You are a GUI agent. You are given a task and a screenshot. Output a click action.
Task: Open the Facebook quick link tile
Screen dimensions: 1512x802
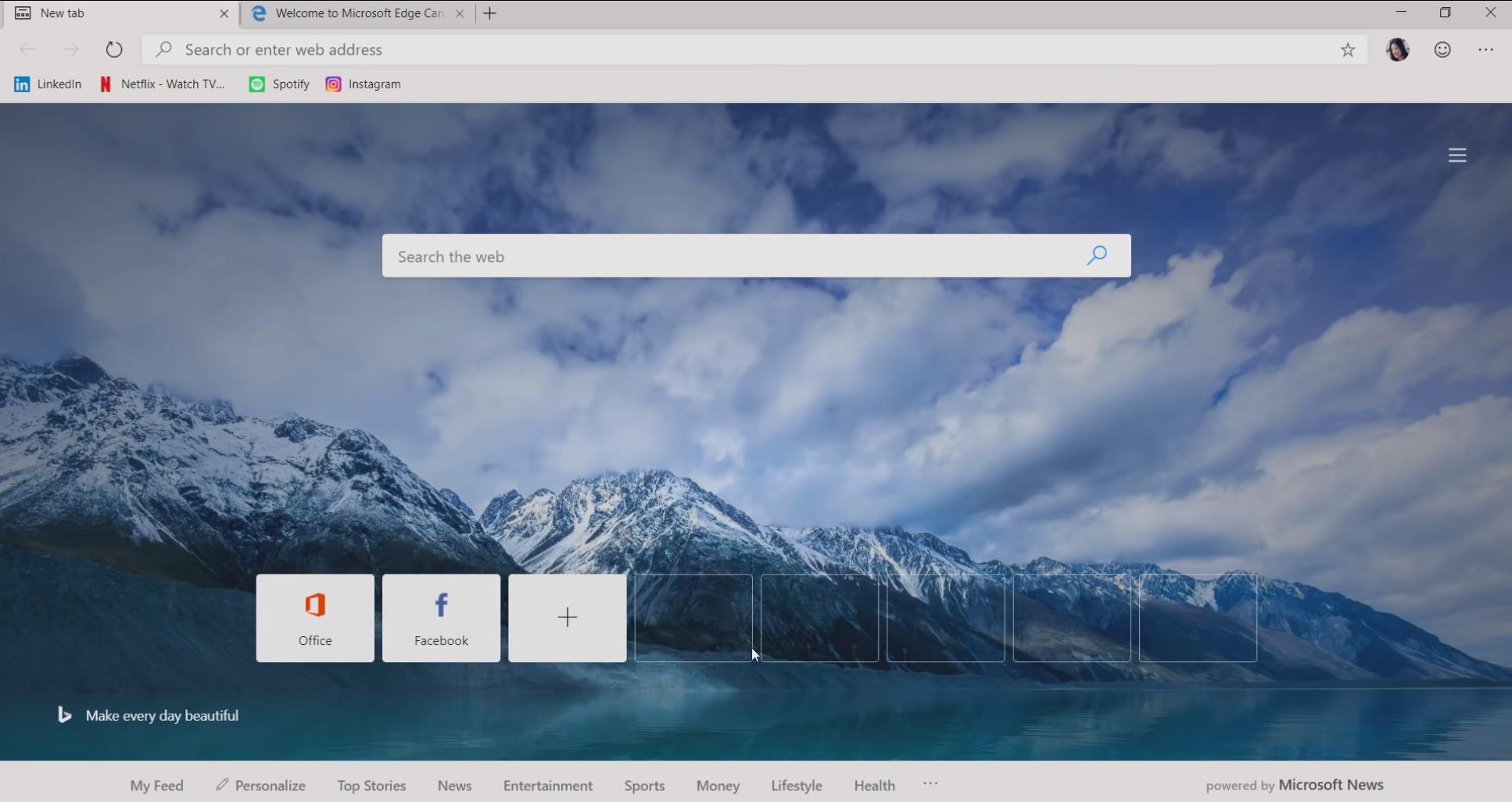[442, 618]
